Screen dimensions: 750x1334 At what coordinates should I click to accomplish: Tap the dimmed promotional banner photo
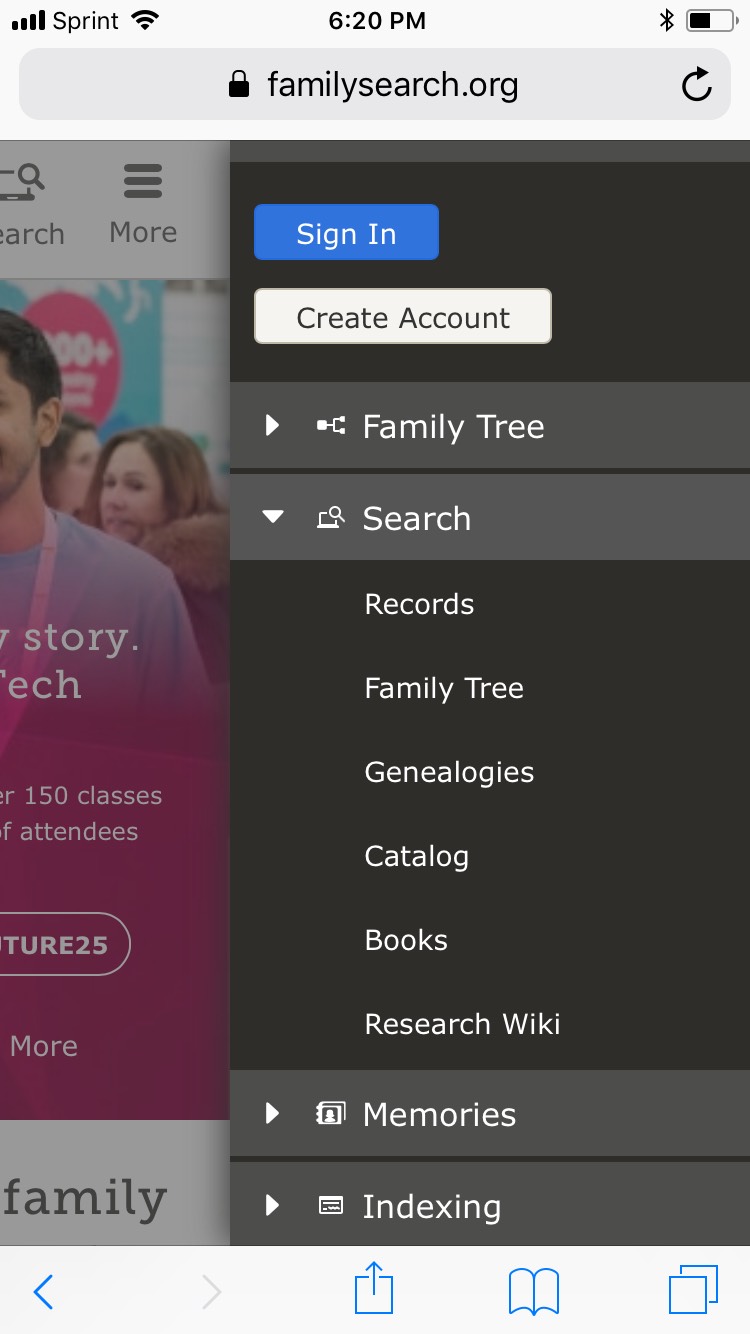coord(115,700)
